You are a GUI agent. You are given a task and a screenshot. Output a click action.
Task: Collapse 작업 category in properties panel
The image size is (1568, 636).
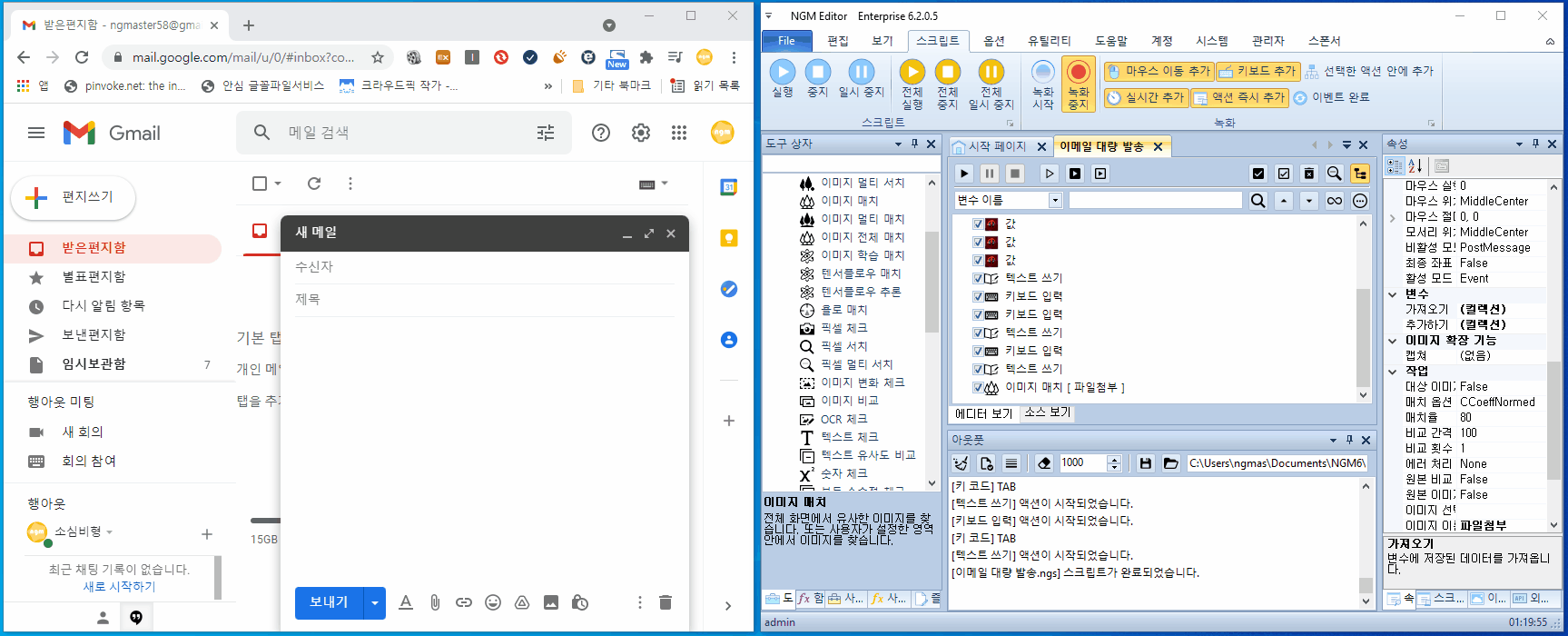tap(1393, 372)
